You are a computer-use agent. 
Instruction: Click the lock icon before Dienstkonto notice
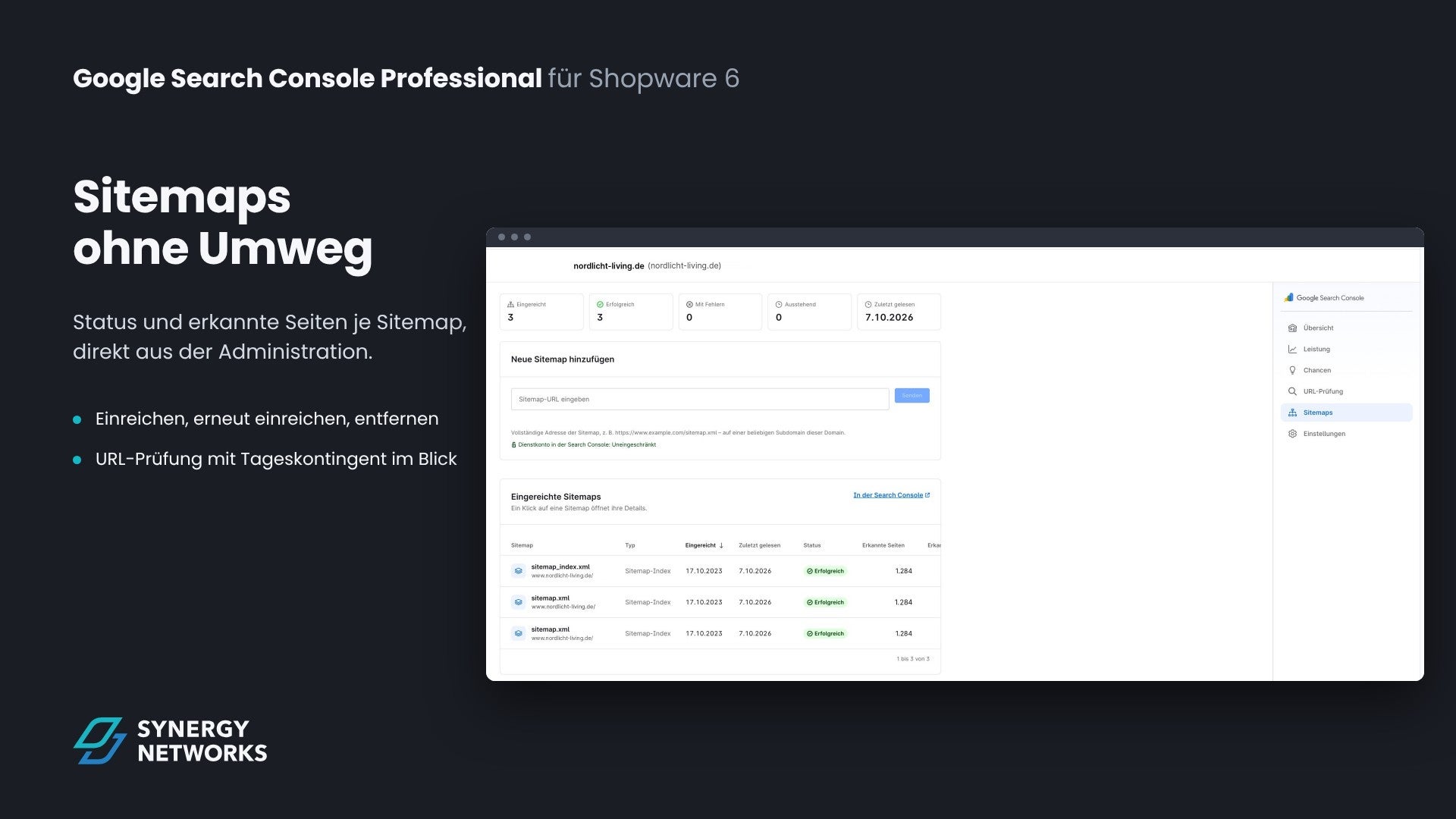(x=513, y=445)
